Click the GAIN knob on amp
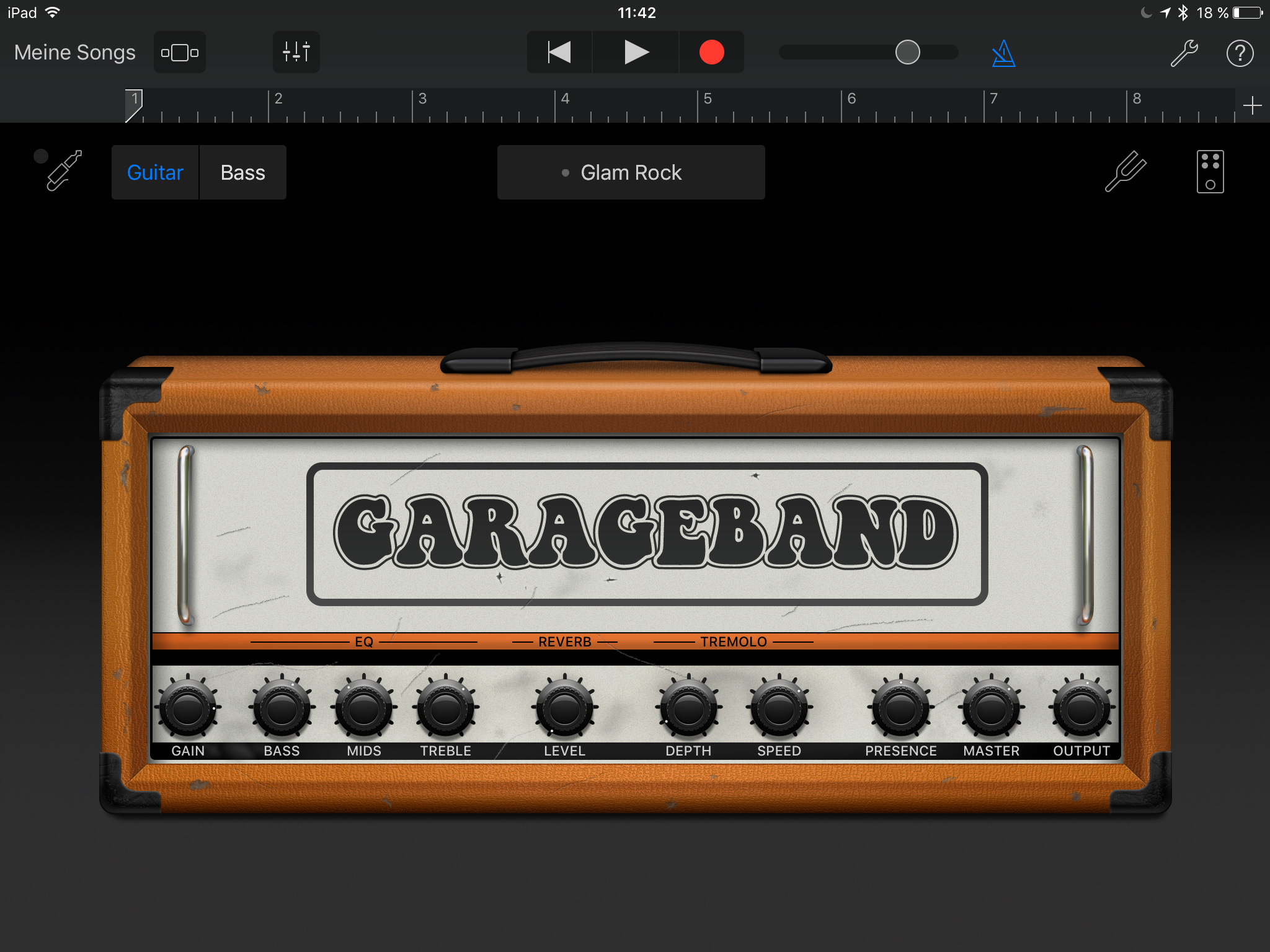Image resolution: width=1270 pixels, height=952 pixels. (188, 708)
